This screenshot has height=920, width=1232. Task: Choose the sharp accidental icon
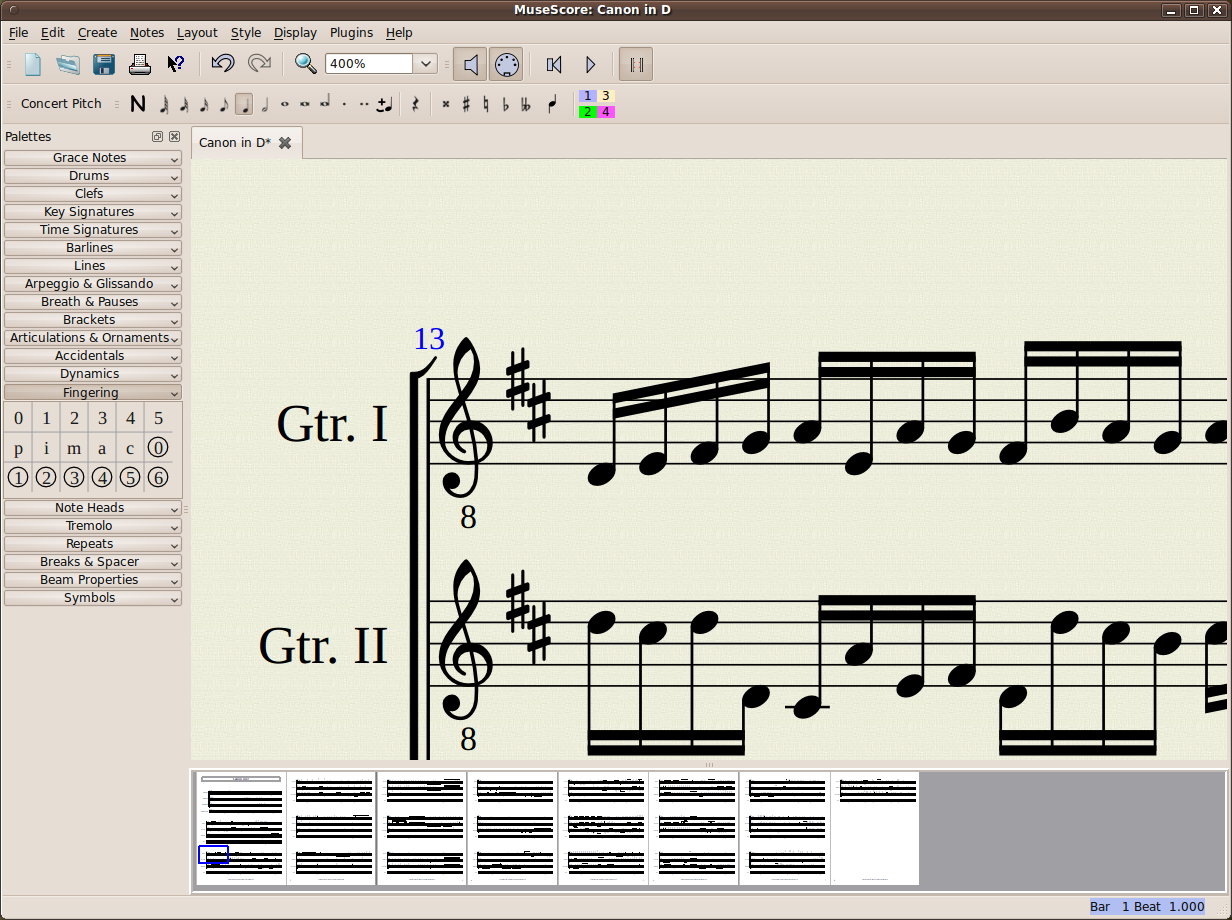click(467, 103)
